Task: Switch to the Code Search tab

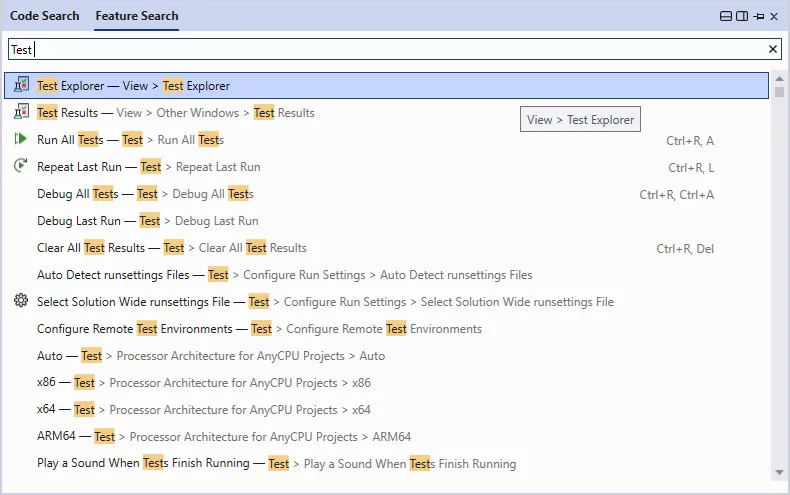Action: point(44,16)
